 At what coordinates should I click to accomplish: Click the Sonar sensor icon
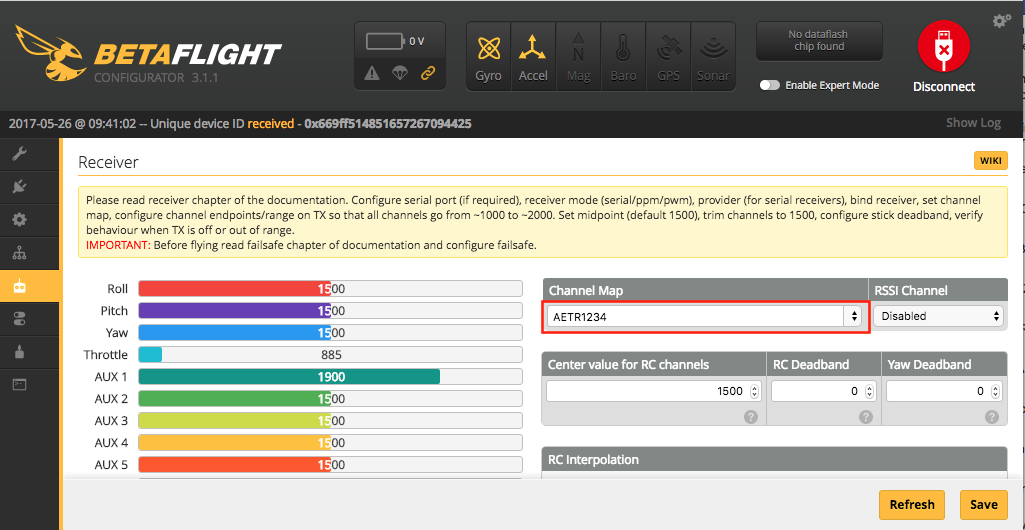tap(713, 56)
